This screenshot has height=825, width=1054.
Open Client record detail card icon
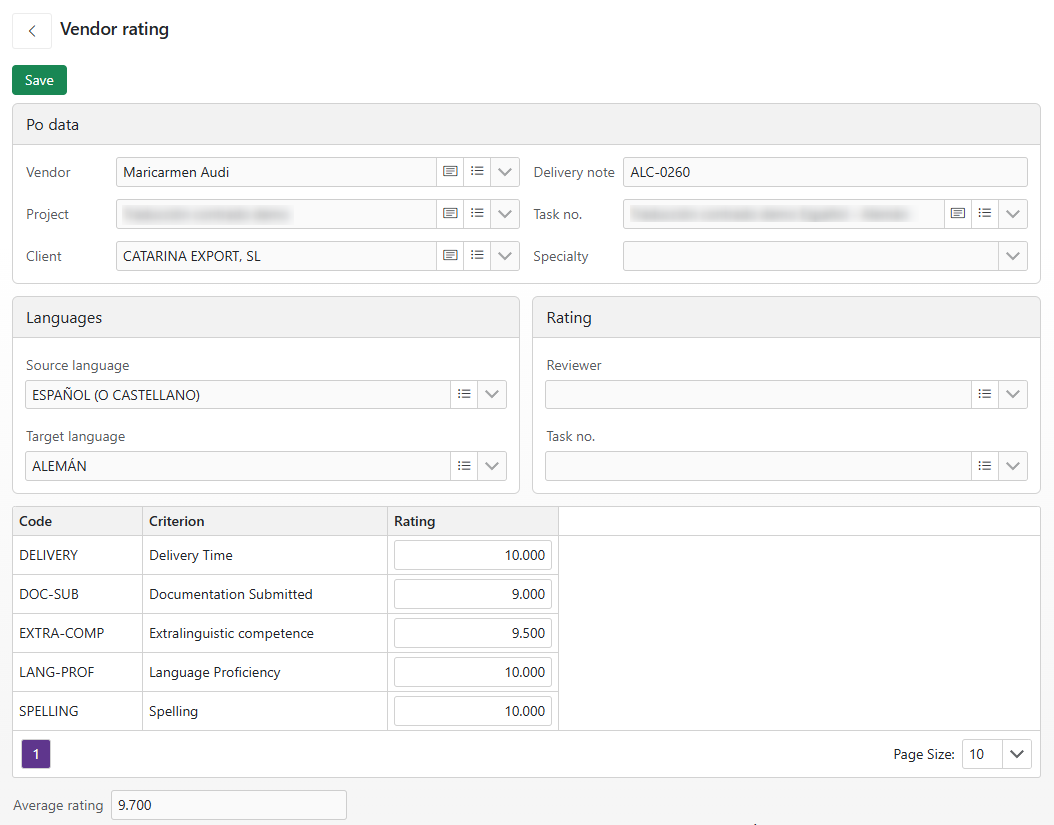[x=450, y=256]
